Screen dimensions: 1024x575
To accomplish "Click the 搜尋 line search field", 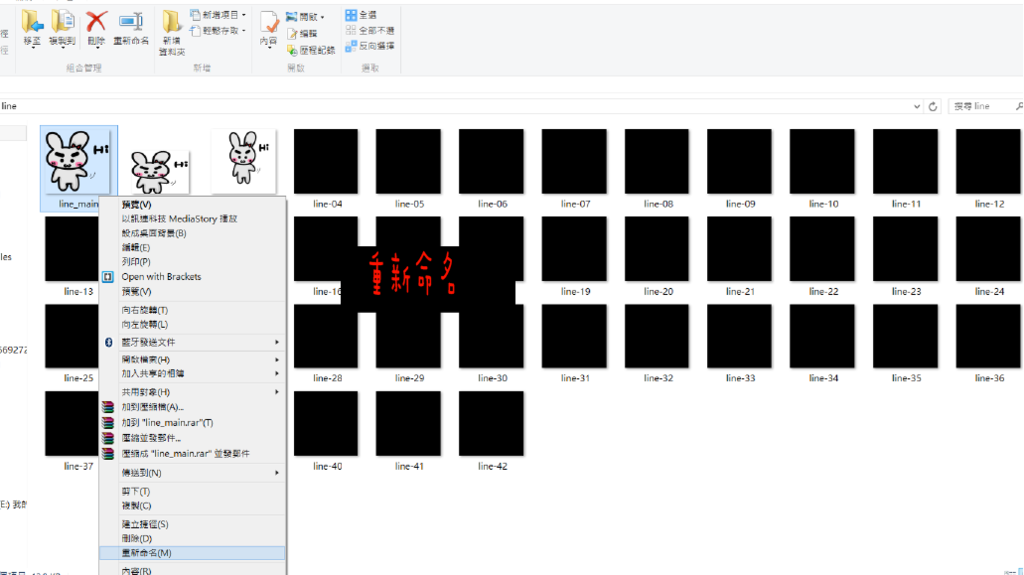I will click(985, 106).
